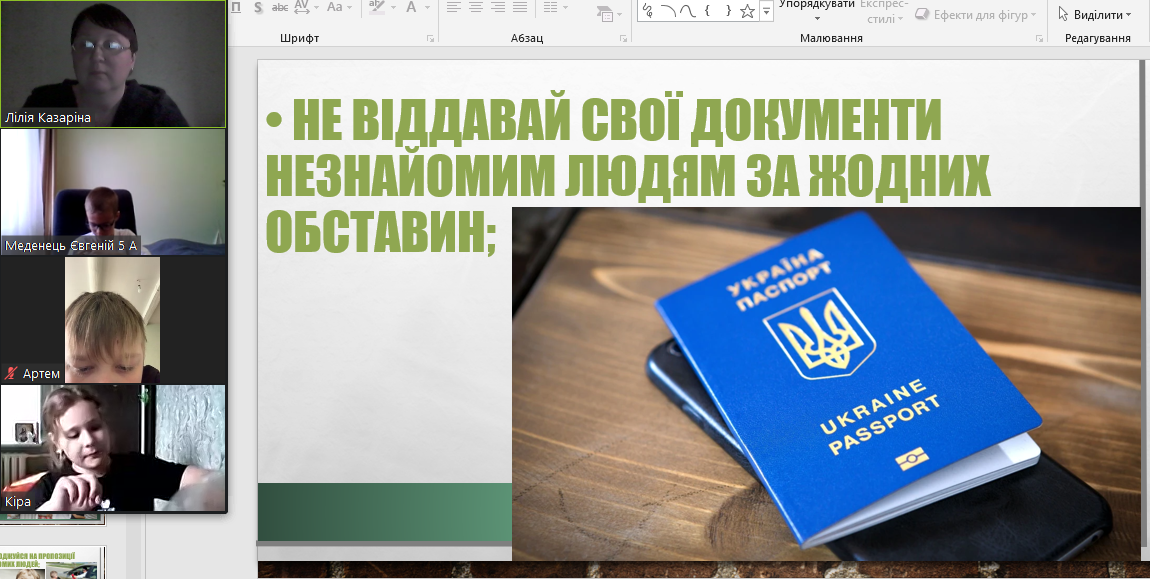Expand the shapes gallery
Image resolution: width=1150 pixels, height=579 pixels.
tap(766, 11)
